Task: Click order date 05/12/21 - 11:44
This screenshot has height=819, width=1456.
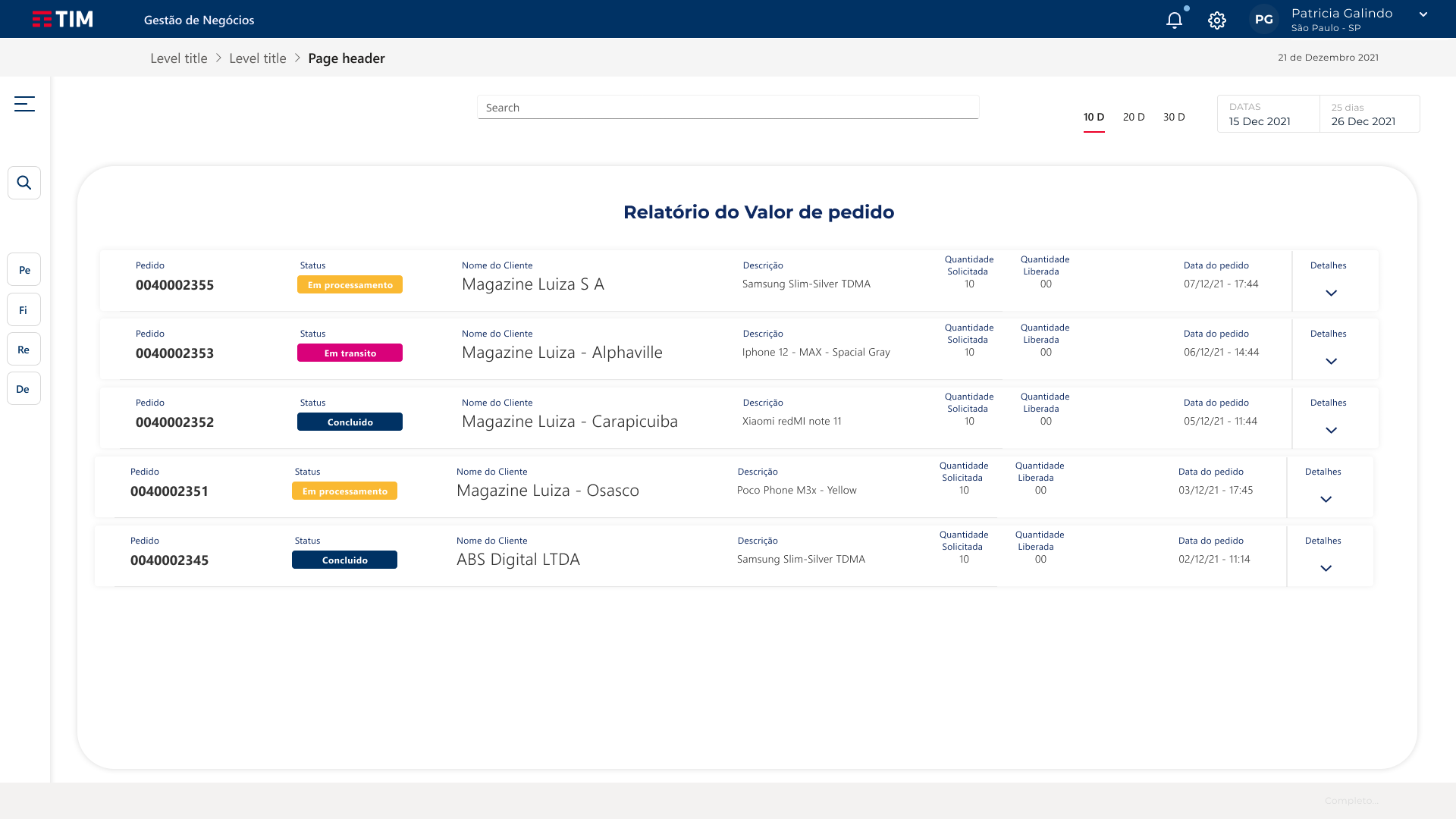Action: pyautogui.click(x=1220, y=421)
